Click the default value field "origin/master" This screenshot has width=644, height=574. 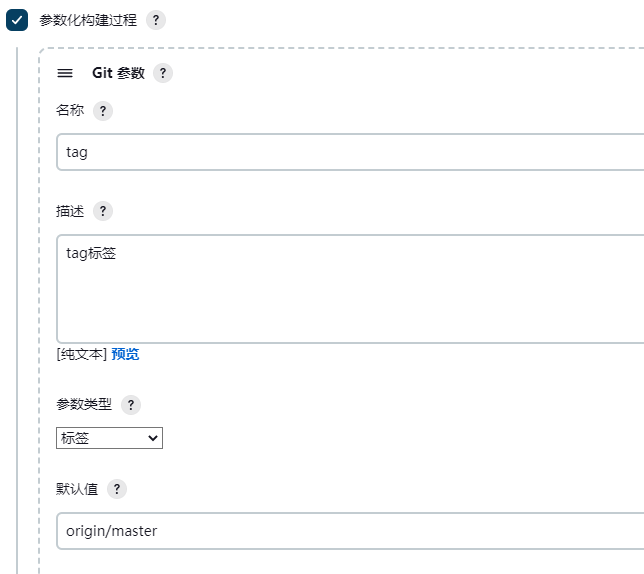(350, 531)
